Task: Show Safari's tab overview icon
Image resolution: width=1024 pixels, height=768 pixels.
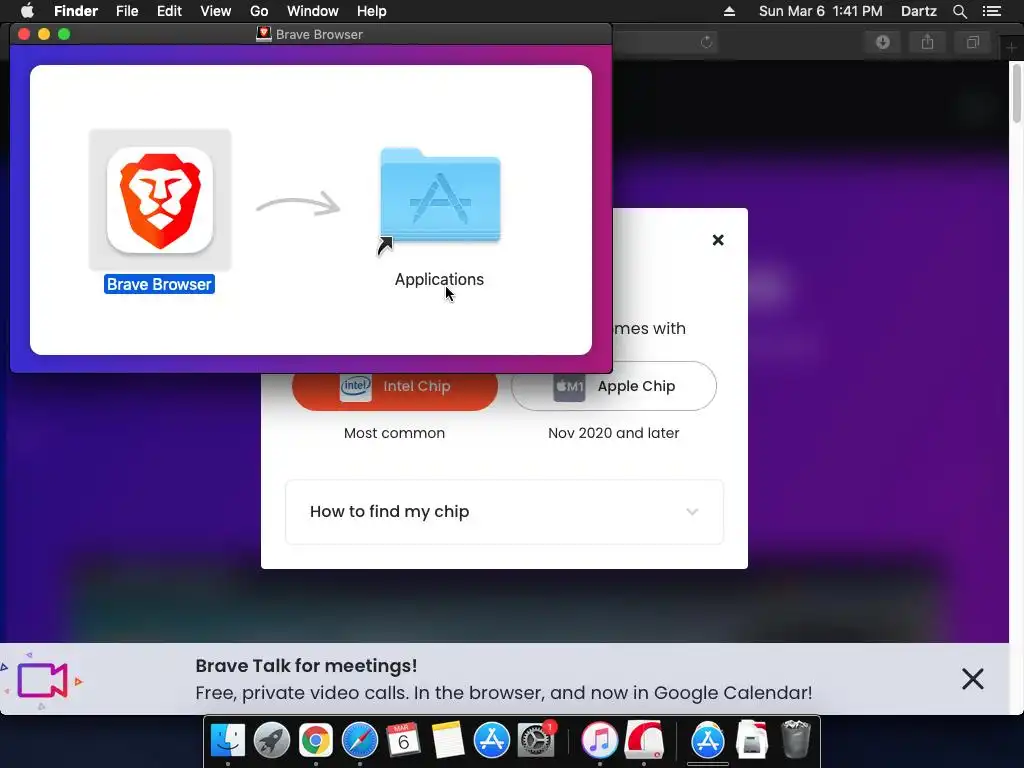Action: point(972,42)
